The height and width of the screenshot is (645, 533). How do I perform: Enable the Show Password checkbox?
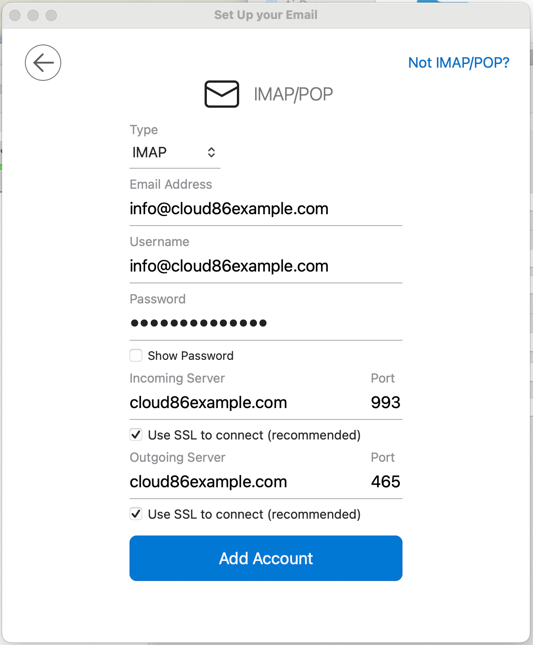[x=136, y=355]
